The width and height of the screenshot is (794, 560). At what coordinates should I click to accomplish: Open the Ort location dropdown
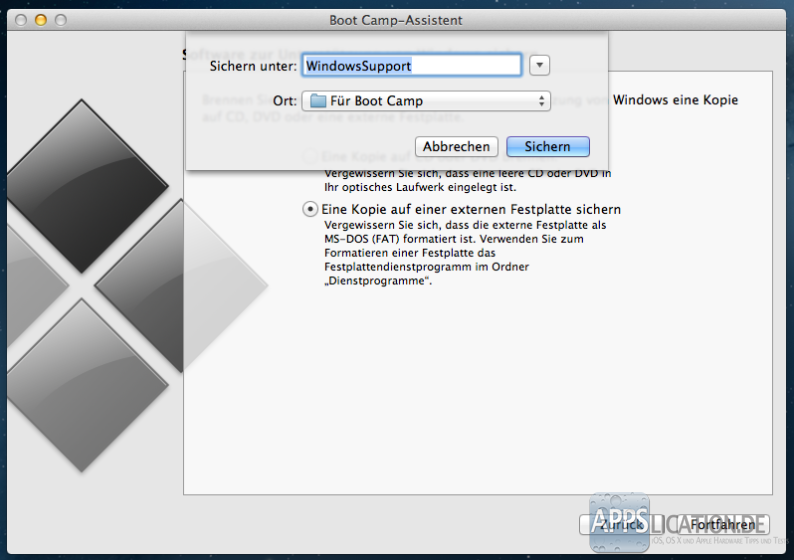point(426,101)
